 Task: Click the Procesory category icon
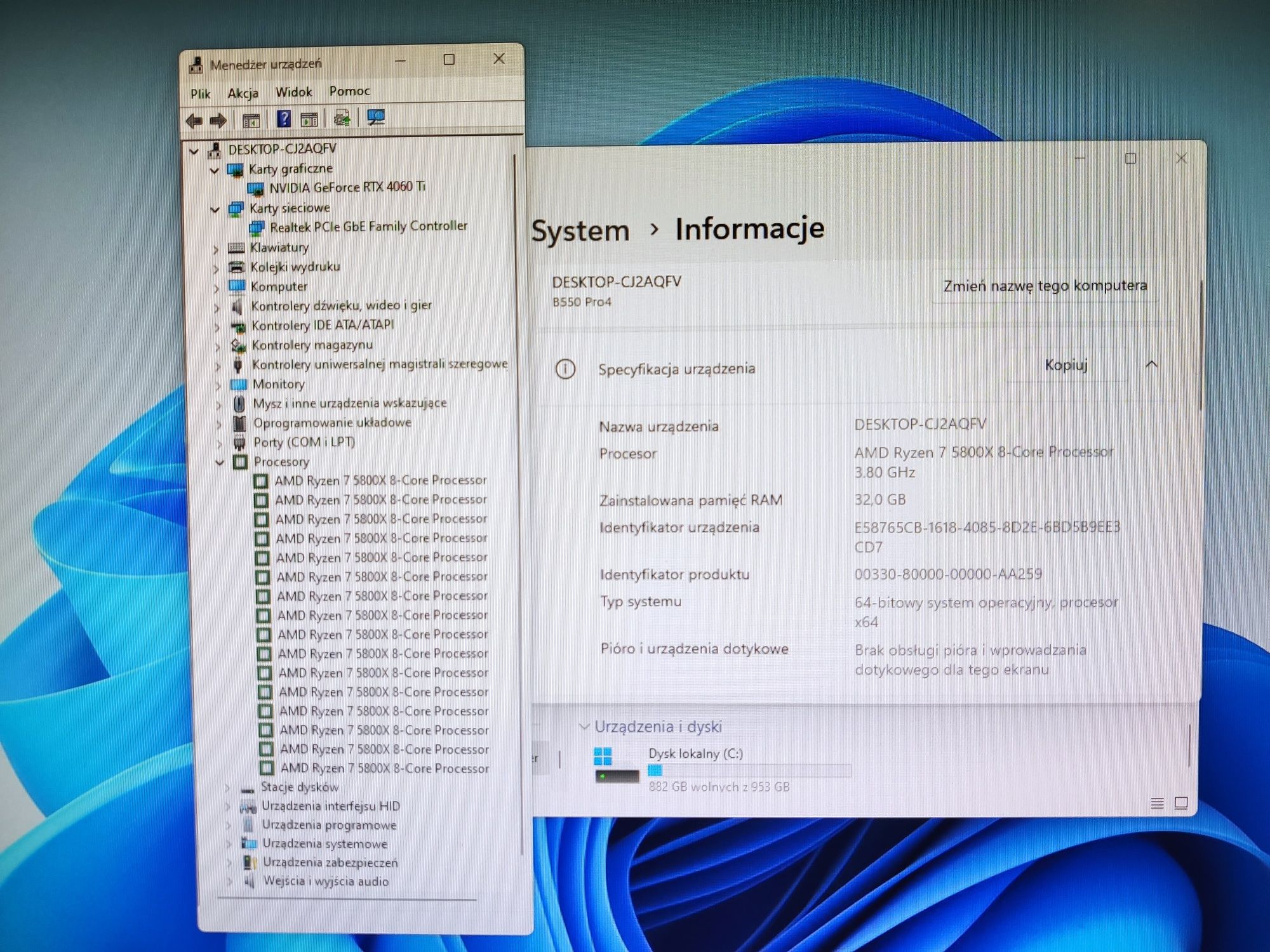(240, 462)
